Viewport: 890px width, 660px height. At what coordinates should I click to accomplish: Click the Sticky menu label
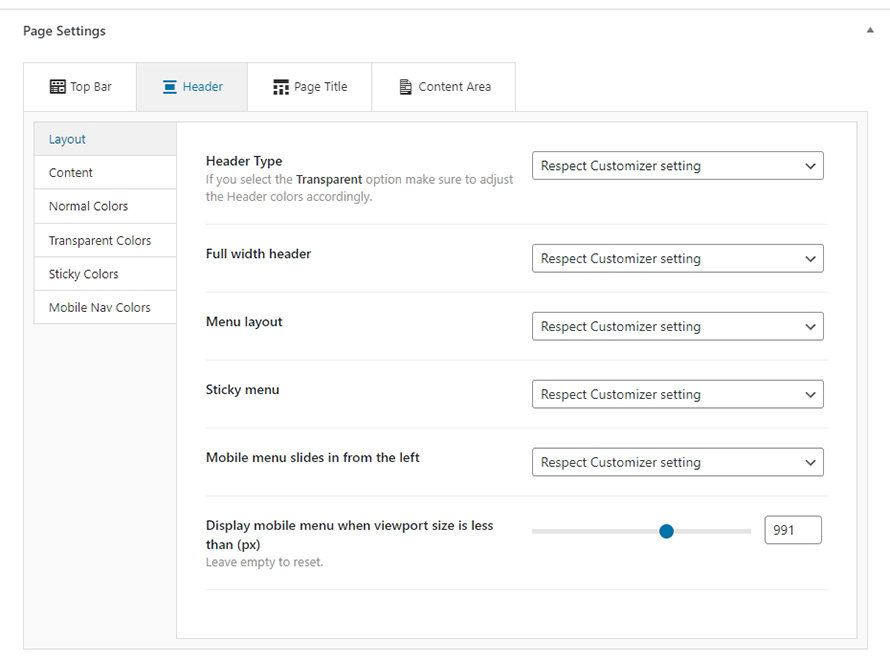[242, 389]
